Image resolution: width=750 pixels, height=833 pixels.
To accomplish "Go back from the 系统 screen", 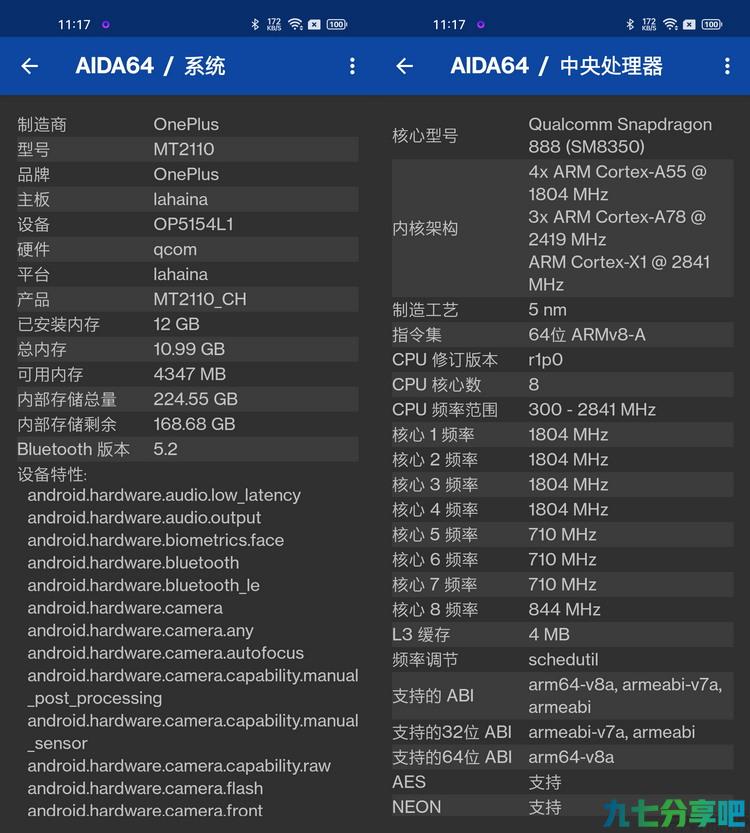I will click(x=30, y=66).
